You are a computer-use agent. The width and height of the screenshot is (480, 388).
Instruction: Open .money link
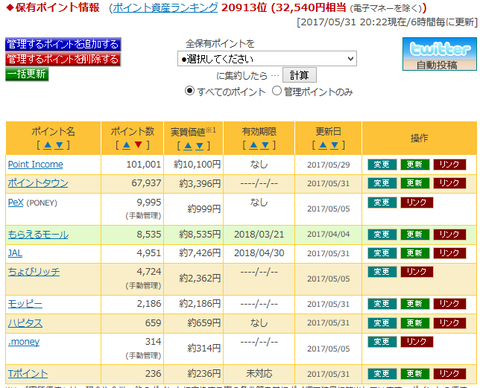(x=24, y=342)
